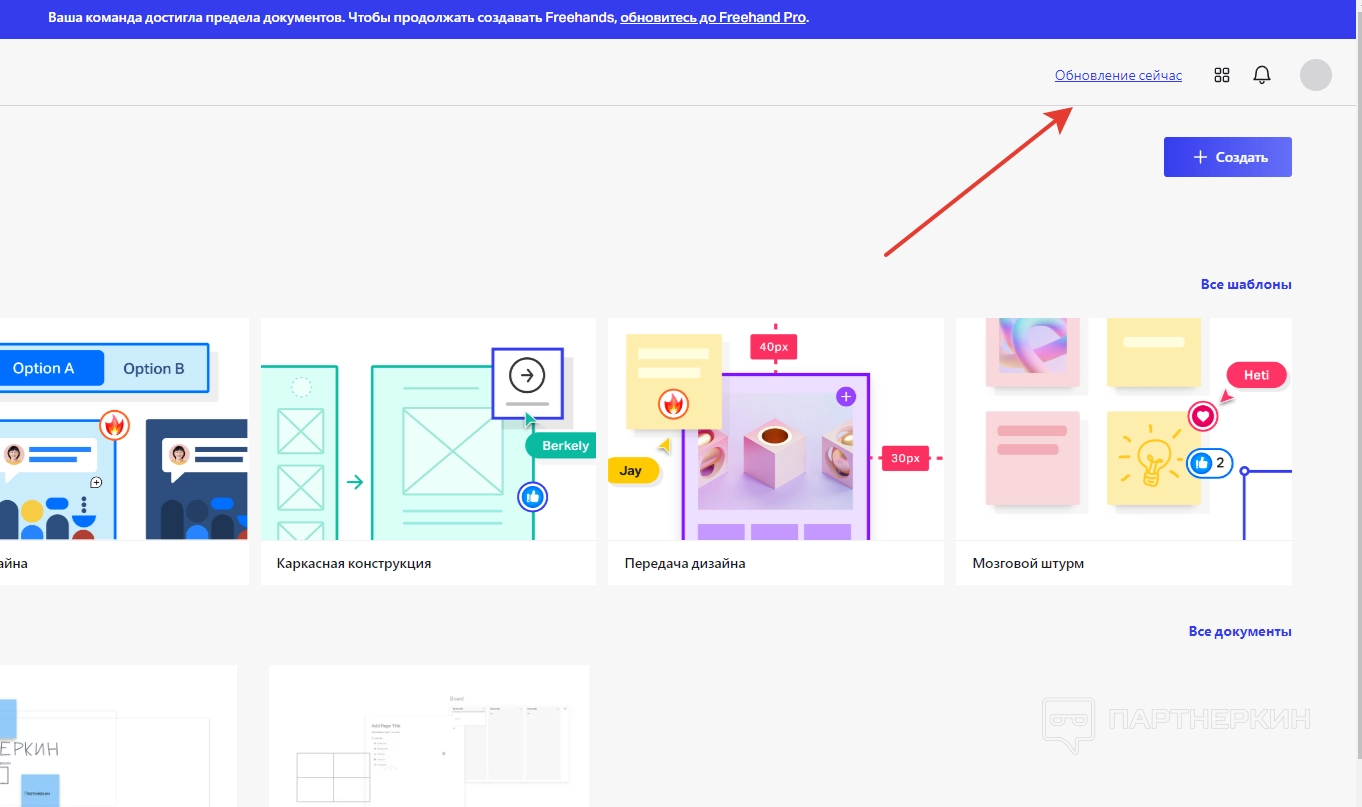Image resolution: width=1362 pixels, height=807 pixels.
Task: Open the "Все документы" link
Action: [1240, 631]
